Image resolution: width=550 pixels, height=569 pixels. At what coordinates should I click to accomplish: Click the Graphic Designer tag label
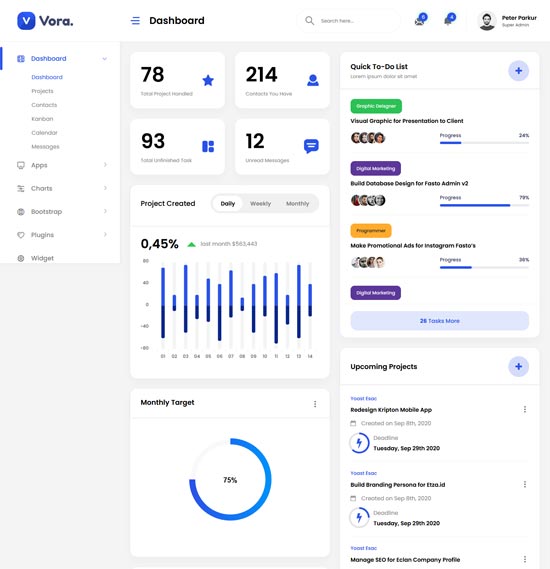[x=376, y=106]
